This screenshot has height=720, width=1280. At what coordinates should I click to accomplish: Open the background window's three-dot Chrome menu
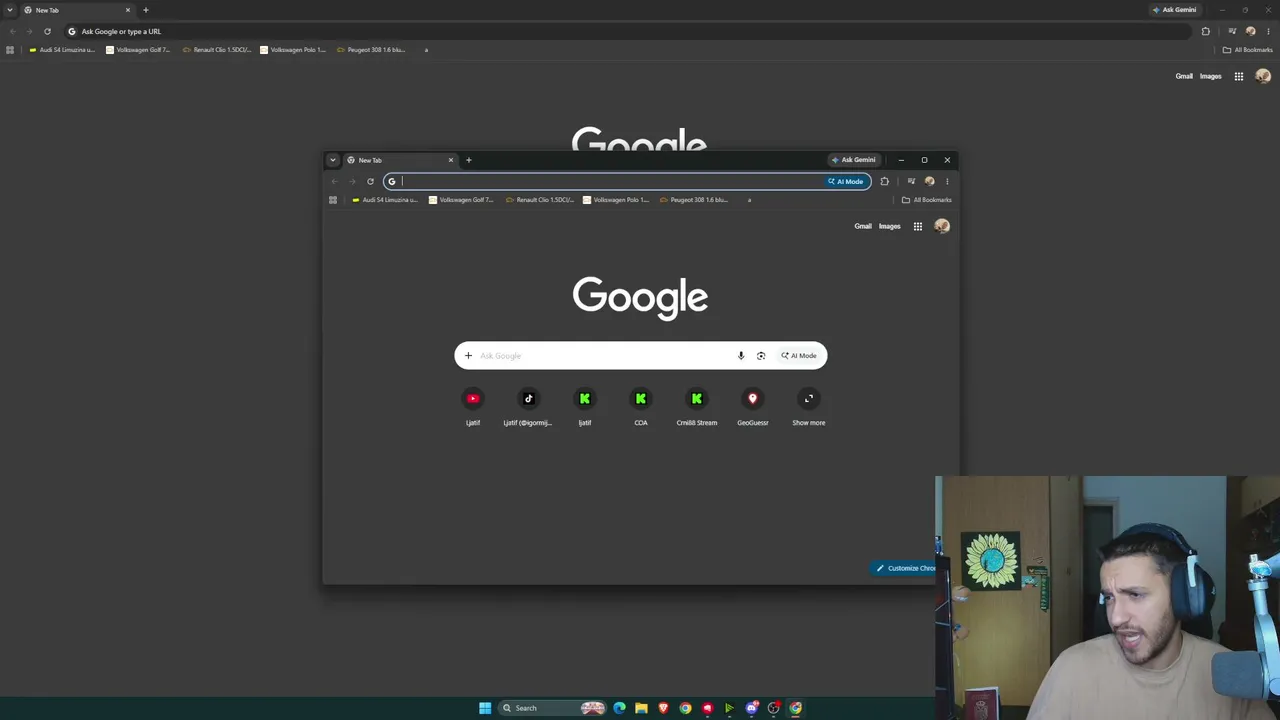click(1268, 31)
